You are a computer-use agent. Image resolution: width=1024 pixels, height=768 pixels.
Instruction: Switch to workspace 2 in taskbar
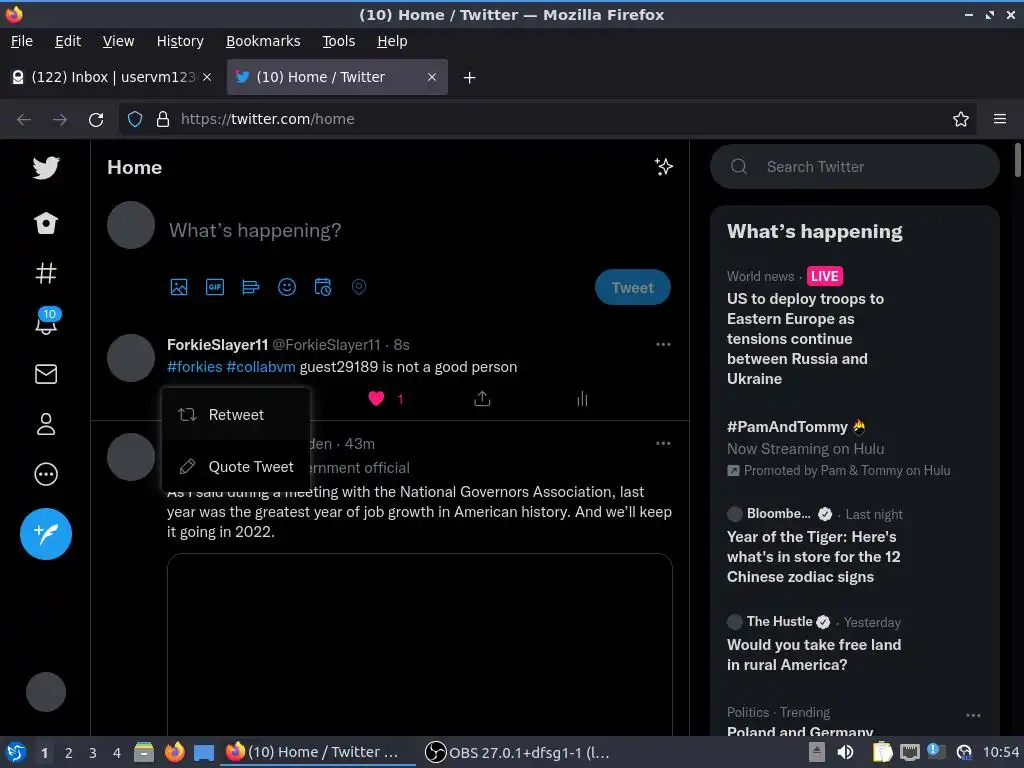coord(69,753)
